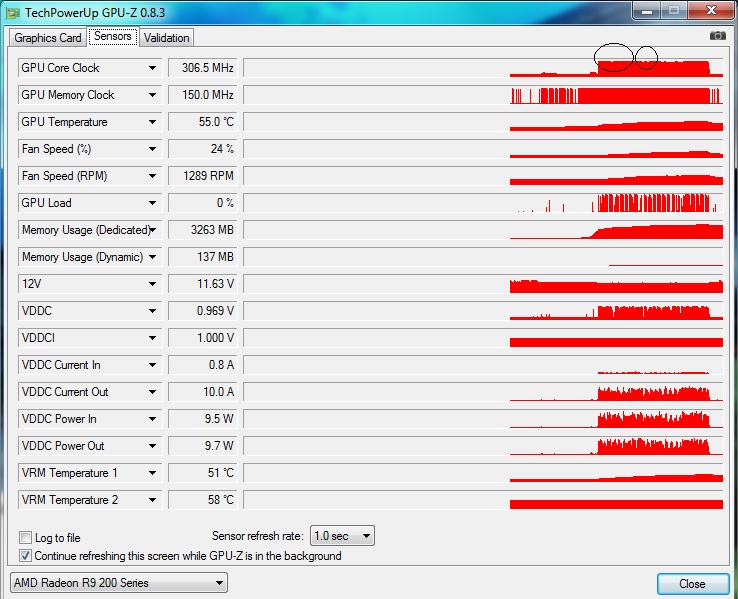
Task: Open the Validation tab
Action: click(167, 38)
